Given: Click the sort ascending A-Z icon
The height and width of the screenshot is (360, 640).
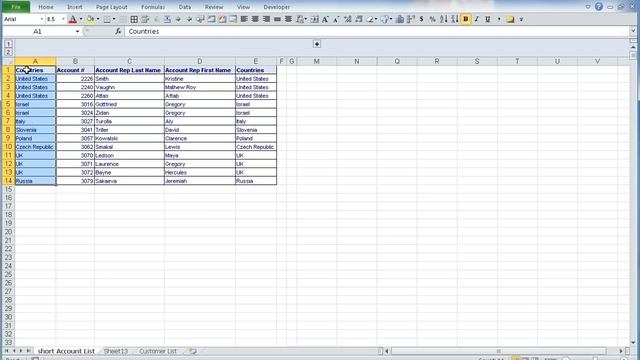Looking at the screenshot, I should (444, 19).
